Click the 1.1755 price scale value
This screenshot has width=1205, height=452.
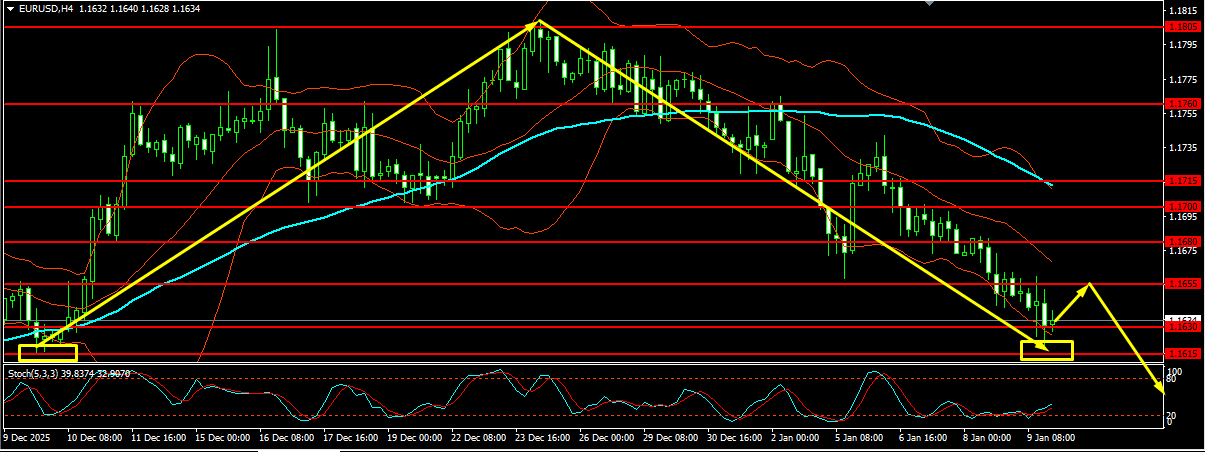click(1183, 114)
